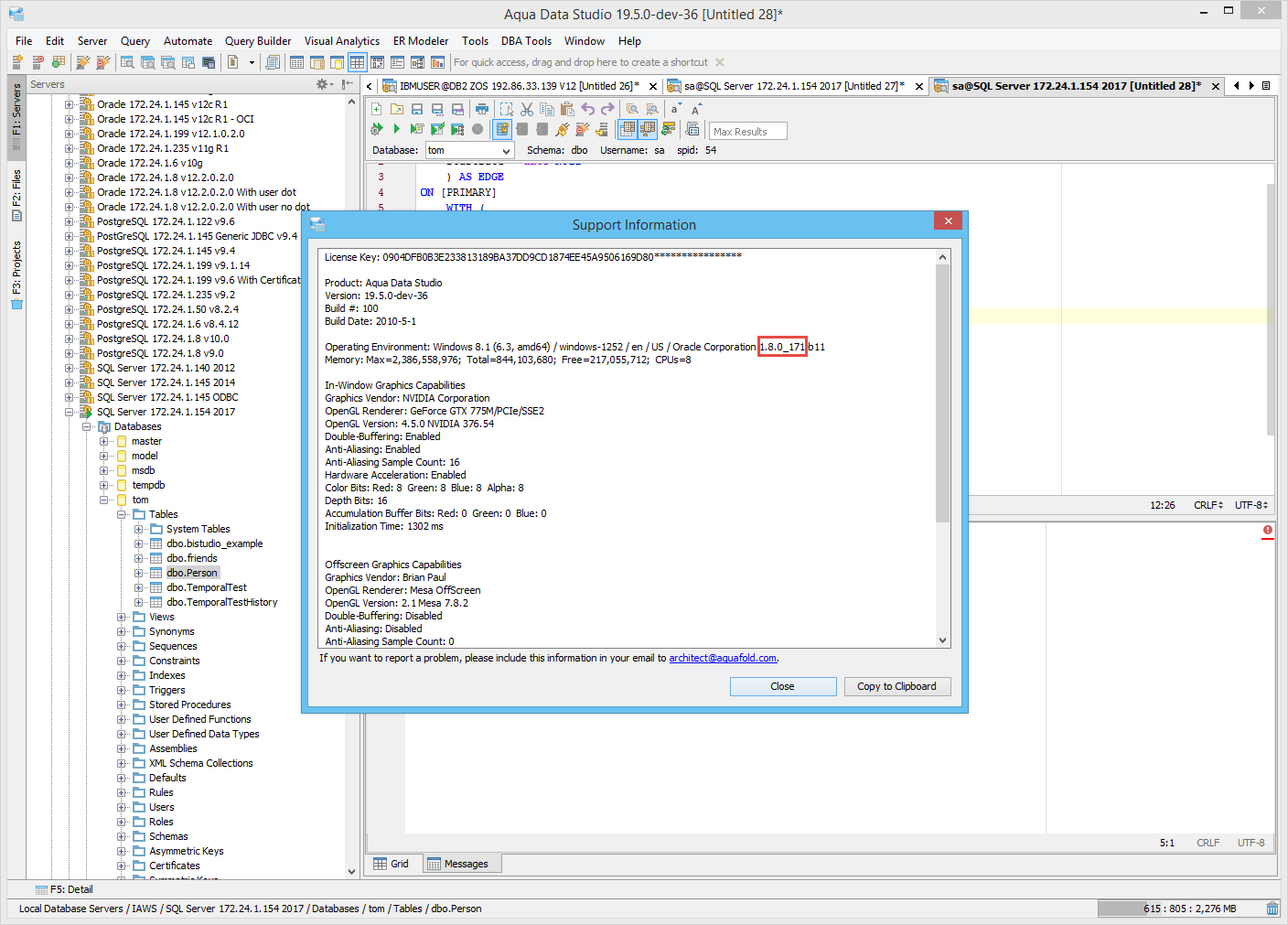Click the Visual Analytics chart icon in main toolbar
Image resolution: width=1288 pixels, height=925 pixels.
(437, 62)
